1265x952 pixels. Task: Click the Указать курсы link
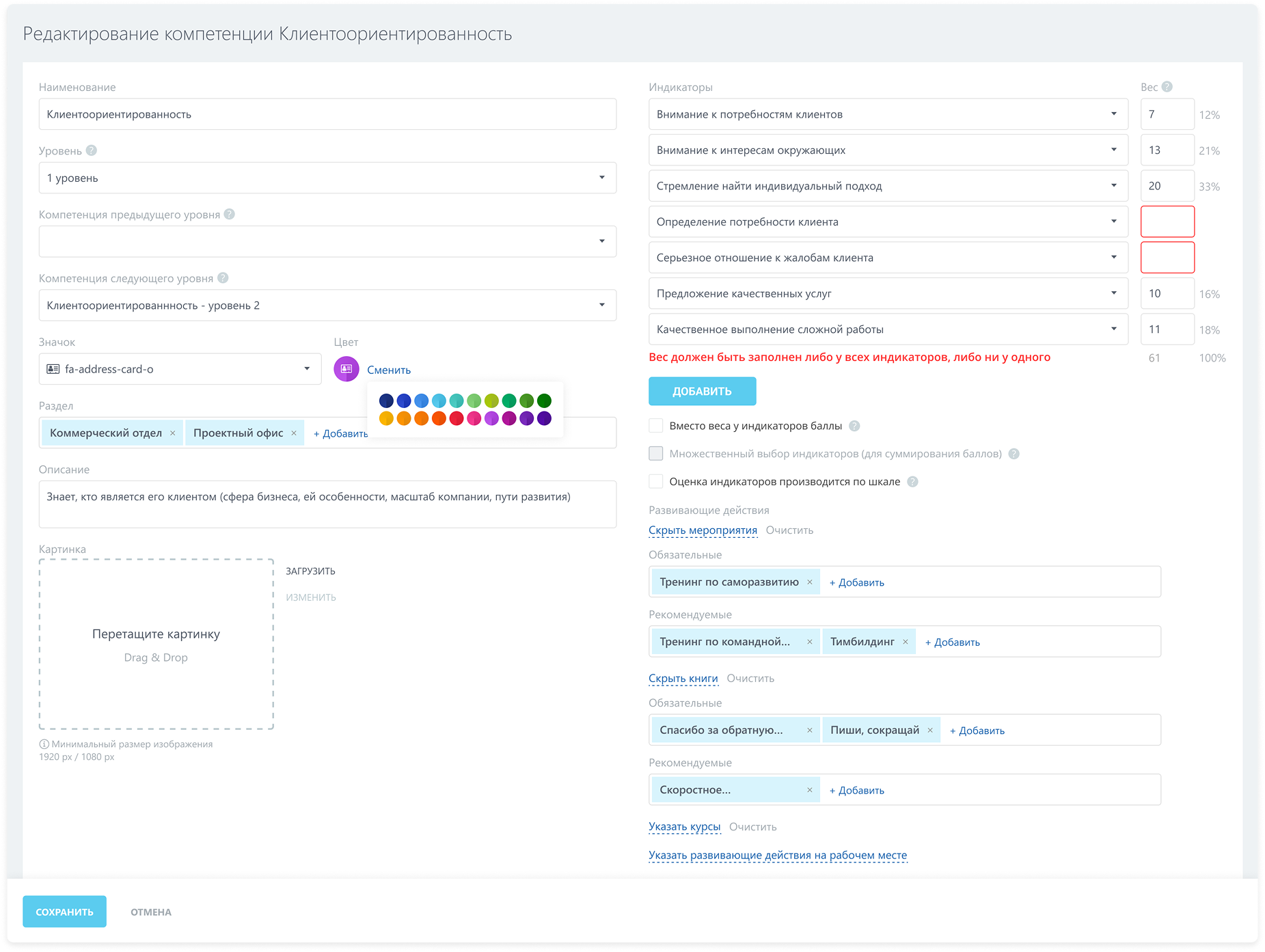point(684,827)
